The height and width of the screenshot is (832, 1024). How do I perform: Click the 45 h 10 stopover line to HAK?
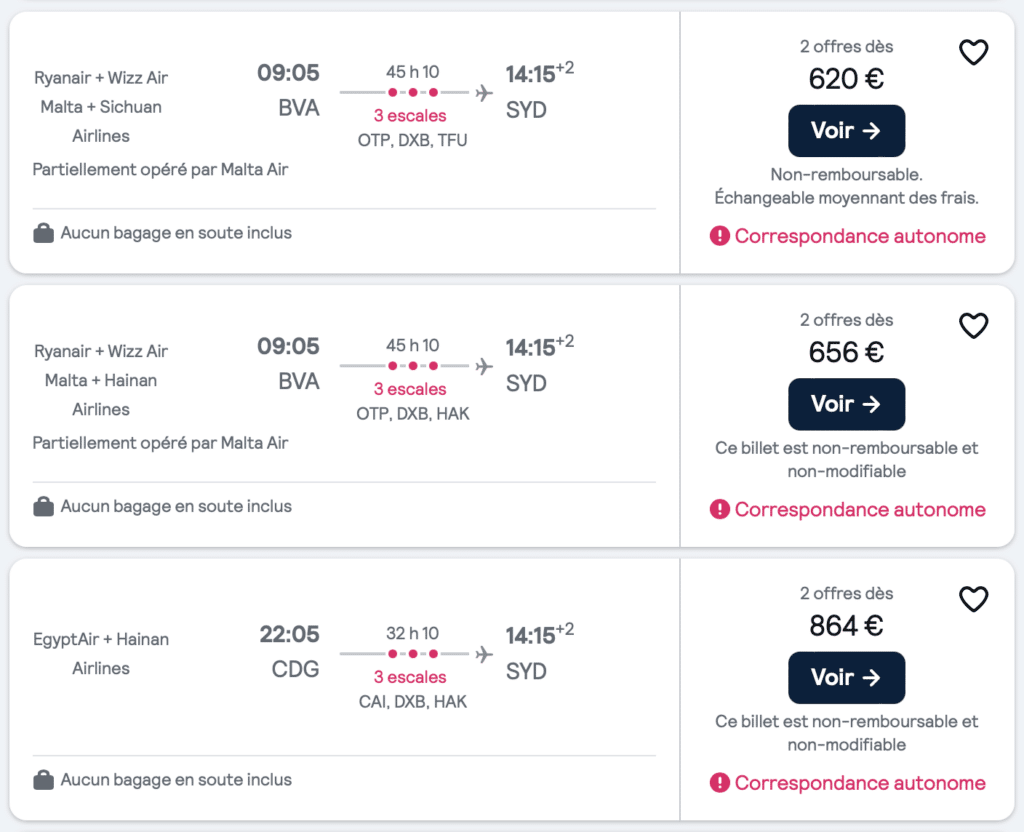(405, 366)
